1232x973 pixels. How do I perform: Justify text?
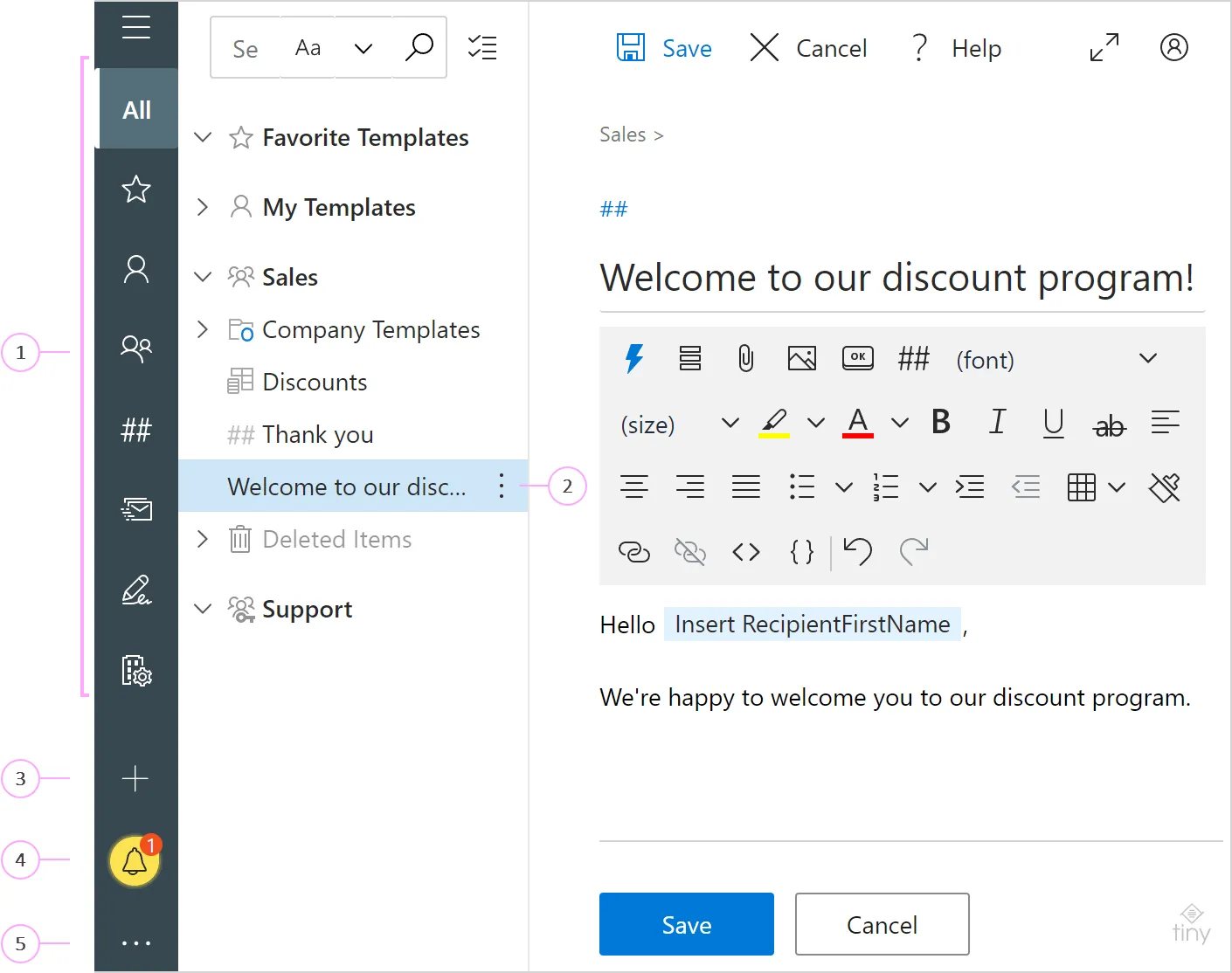[x=746, y=486]
